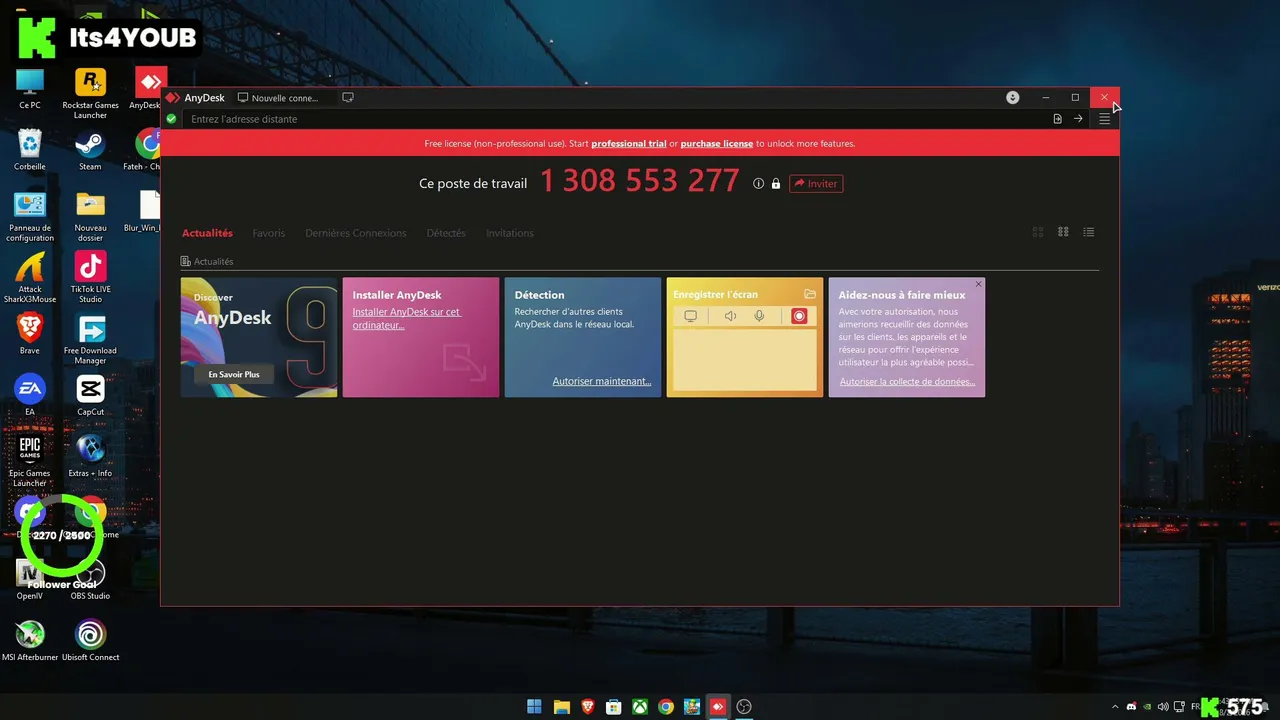This screenshot has height=720, width=1280.
Task: Open the Discover AnyDesk 9 card
Action: [259, 337]
